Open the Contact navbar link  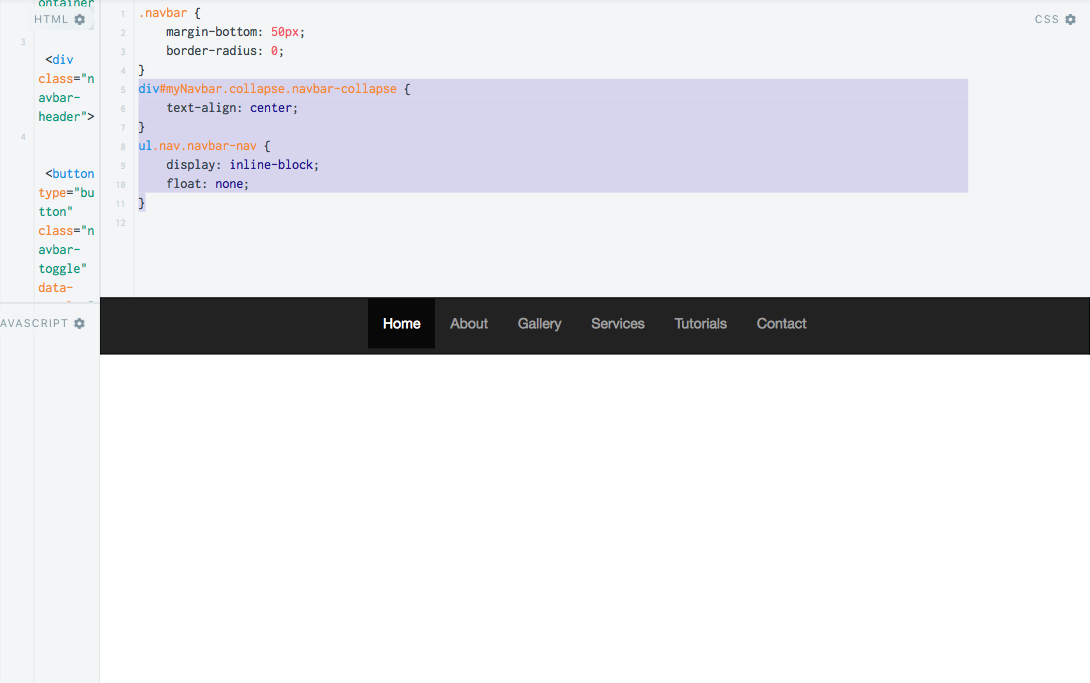click(781, 324)
